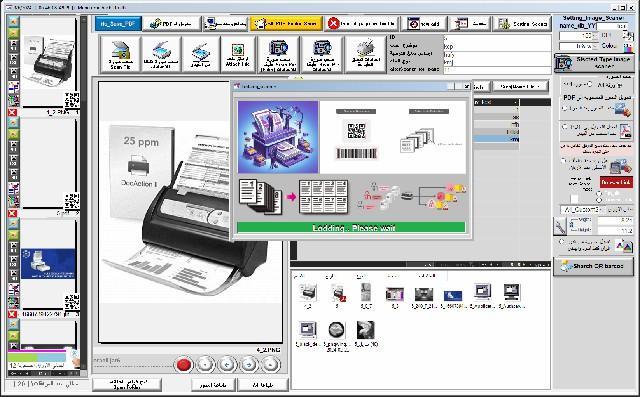Open the A4_Custom paper size dropdown
This screenshot has height=397, width=640.
click(581, 209)
